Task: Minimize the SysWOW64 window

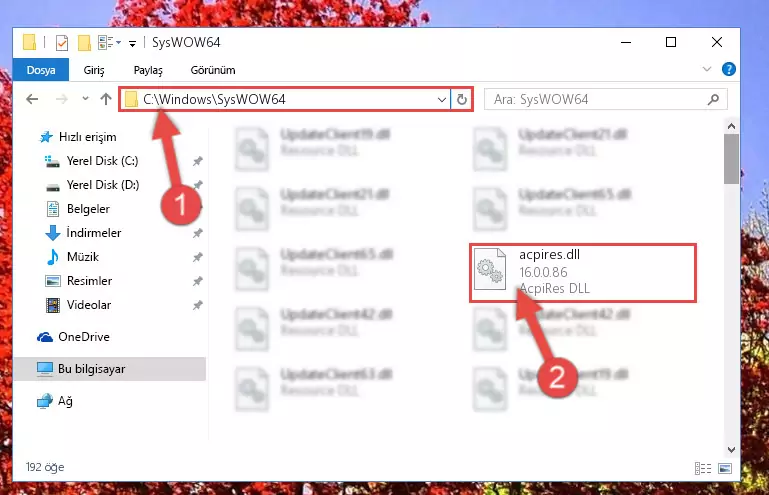Action: point(626,43)
